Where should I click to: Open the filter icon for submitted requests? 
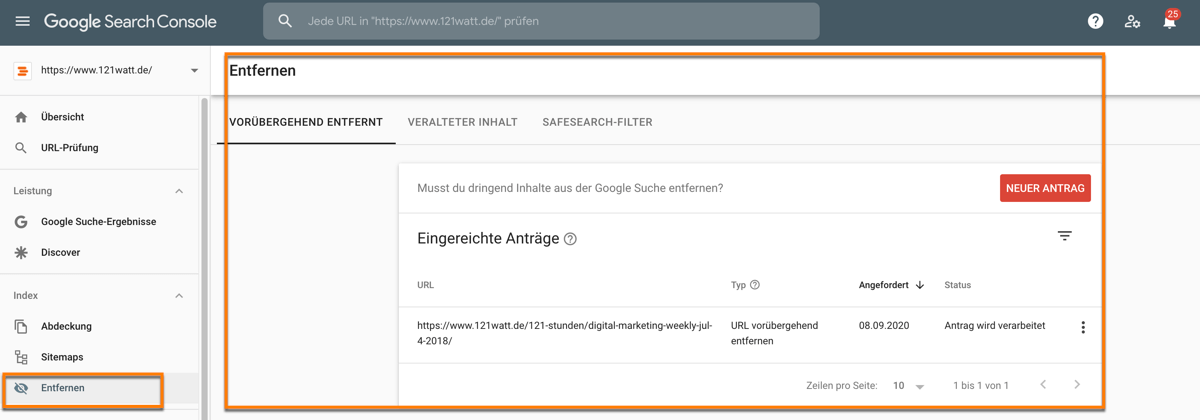1065,236
